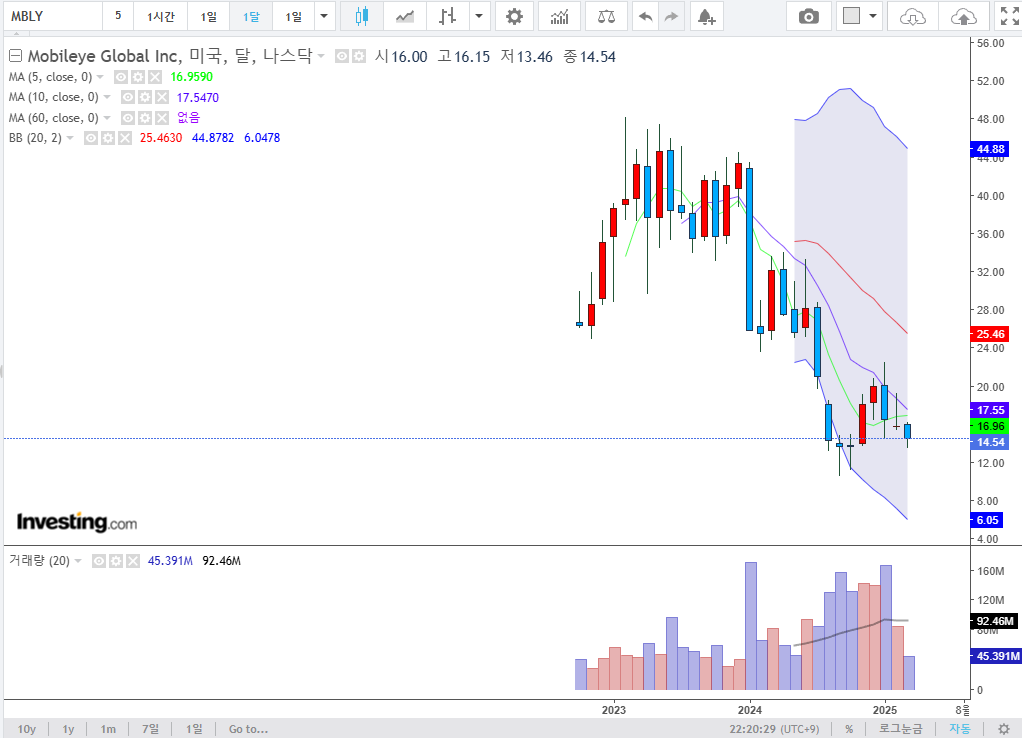This screenshot has height=738, width=1022.
Task: Open time interval dropdown arrow
Action: [324, 16]
